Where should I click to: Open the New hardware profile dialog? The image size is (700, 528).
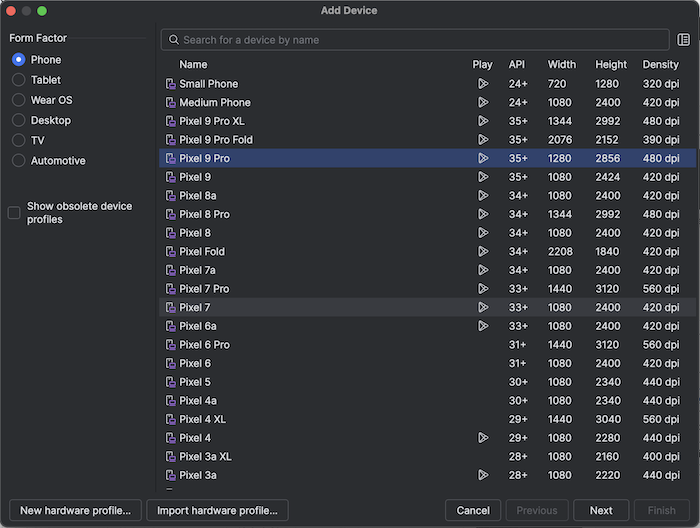75,510
